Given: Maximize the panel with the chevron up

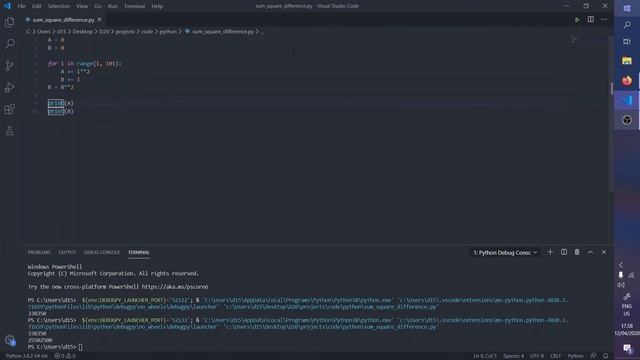Looking at the screenshot, I should (x=590, y=252).
